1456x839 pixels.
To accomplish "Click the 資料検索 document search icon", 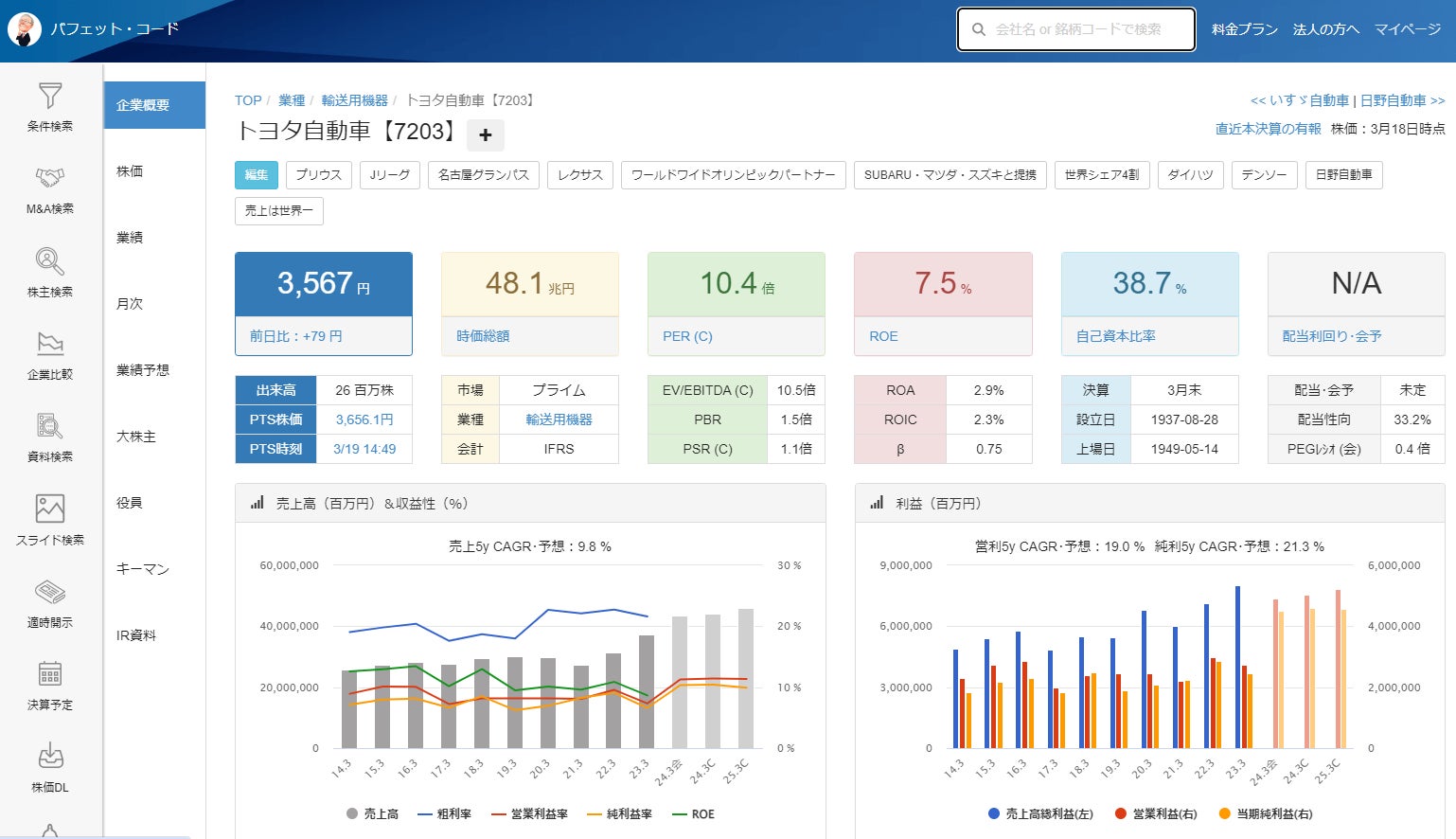I will pos(50,426).
